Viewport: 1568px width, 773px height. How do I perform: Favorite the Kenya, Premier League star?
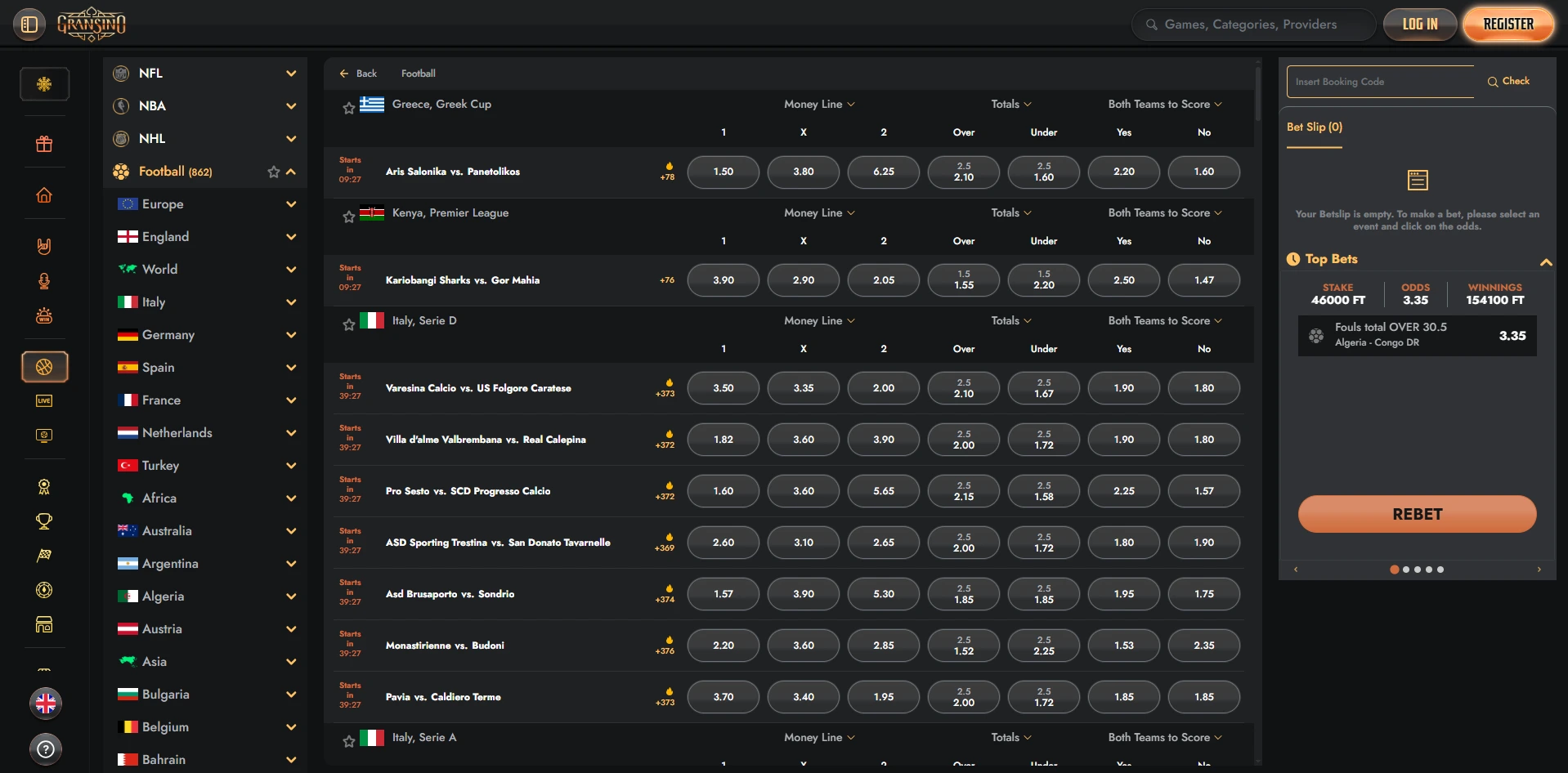point(349,217)
